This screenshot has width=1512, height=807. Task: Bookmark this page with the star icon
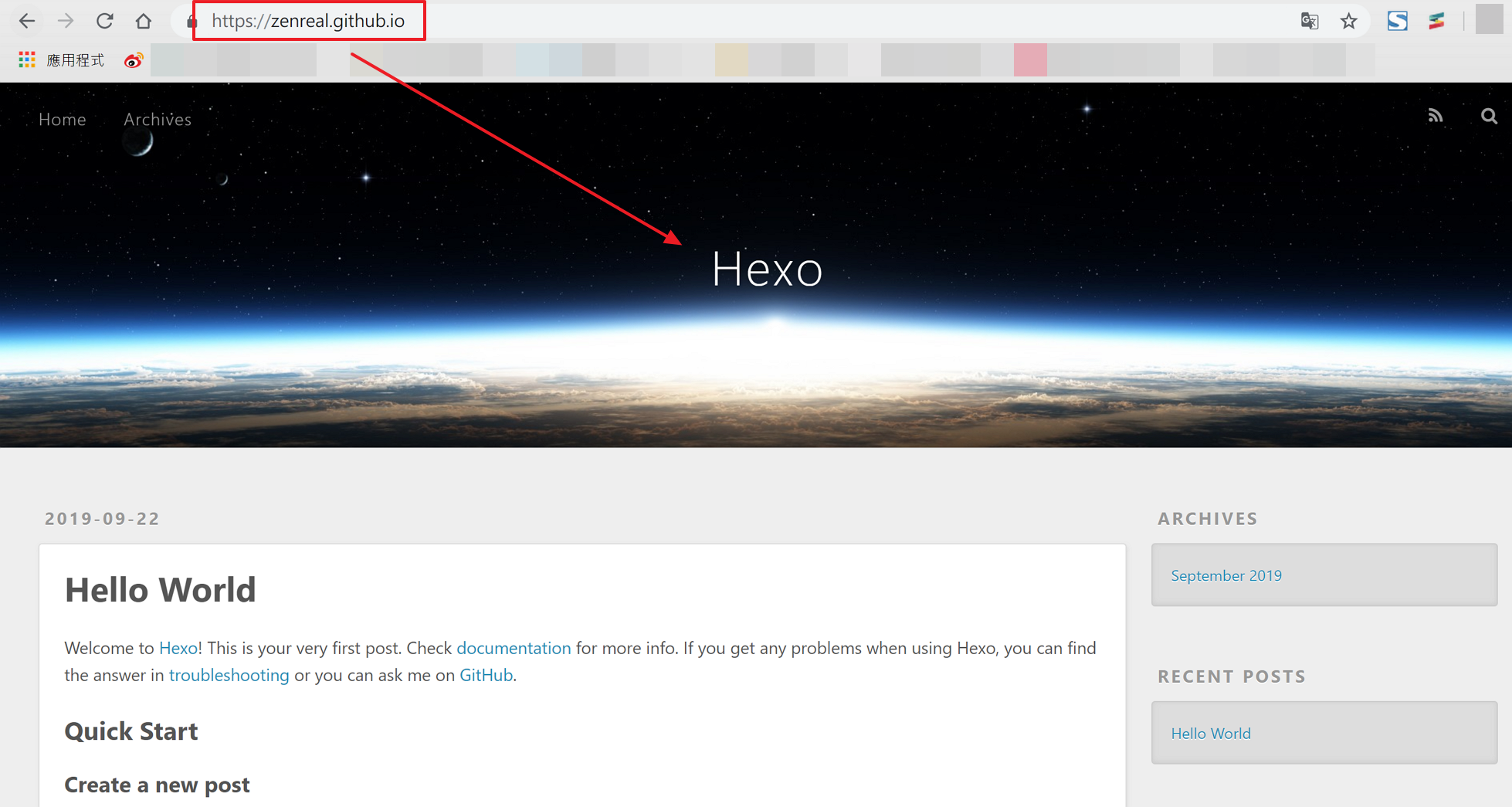tap(1349, 21)
